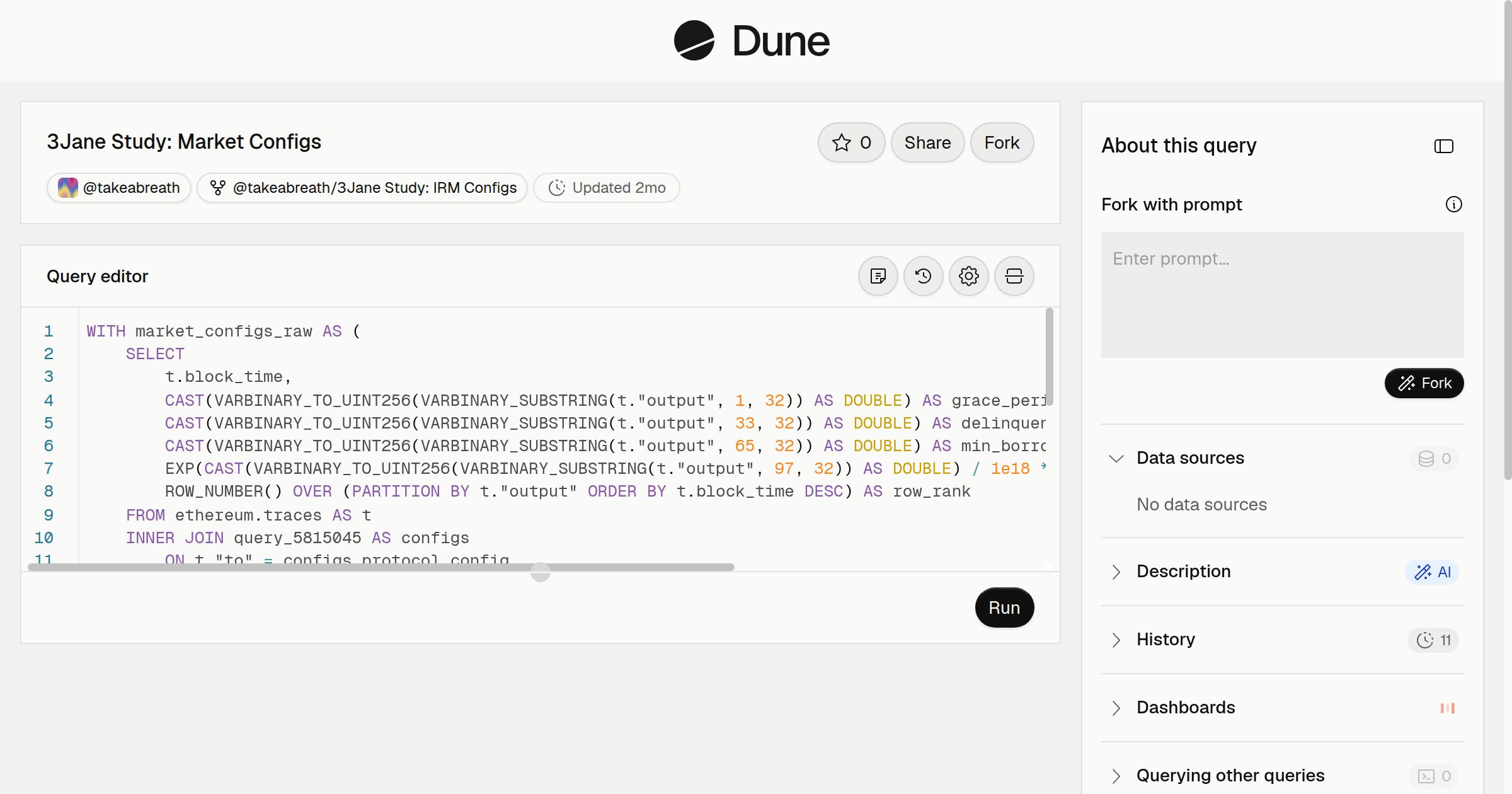
Task: Click code line 'INNER JOIN query_5815045 AS configs'
Action: coord(297,538)
